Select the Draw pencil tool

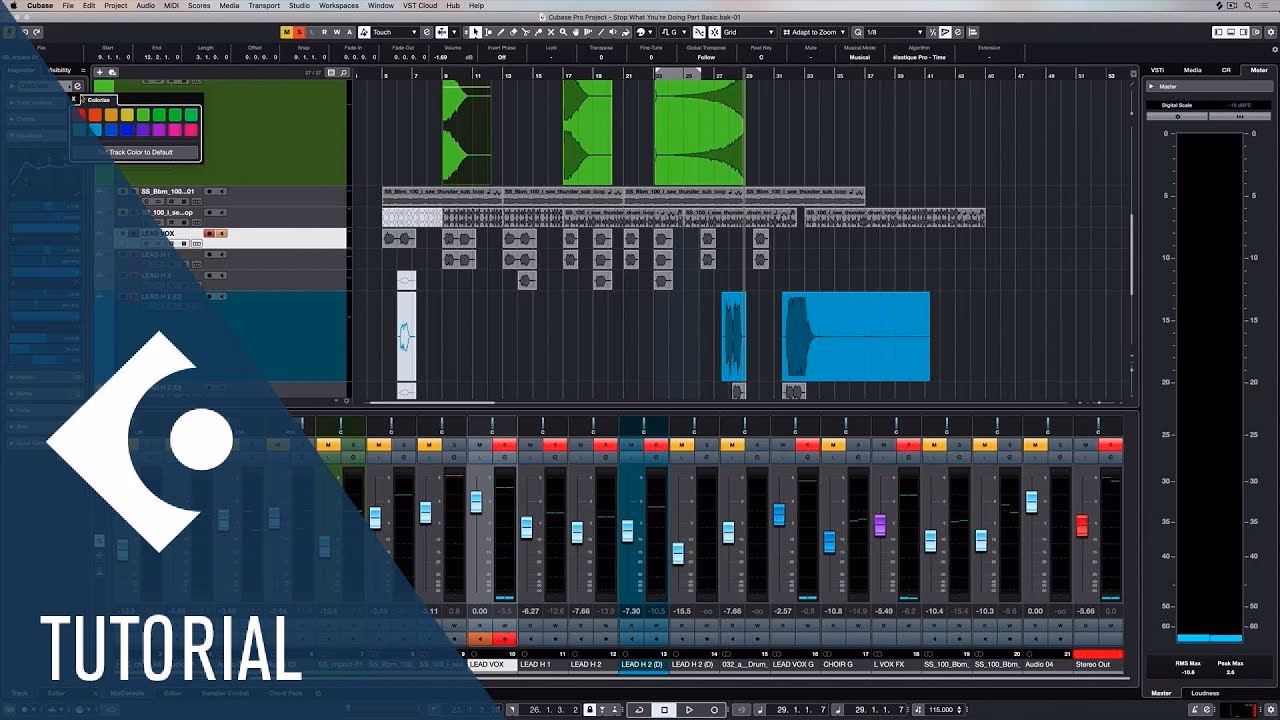click(500, 32)
